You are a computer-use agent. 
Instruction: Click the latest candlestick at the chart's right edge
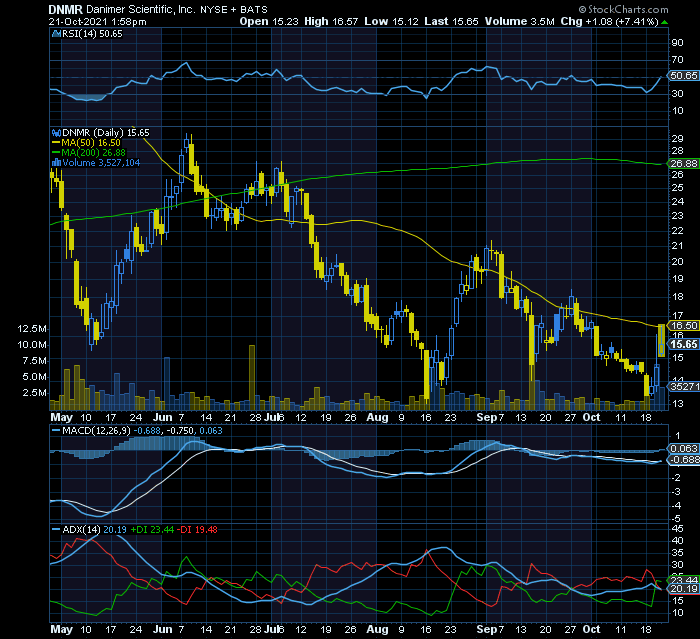[x=662, y=341]
